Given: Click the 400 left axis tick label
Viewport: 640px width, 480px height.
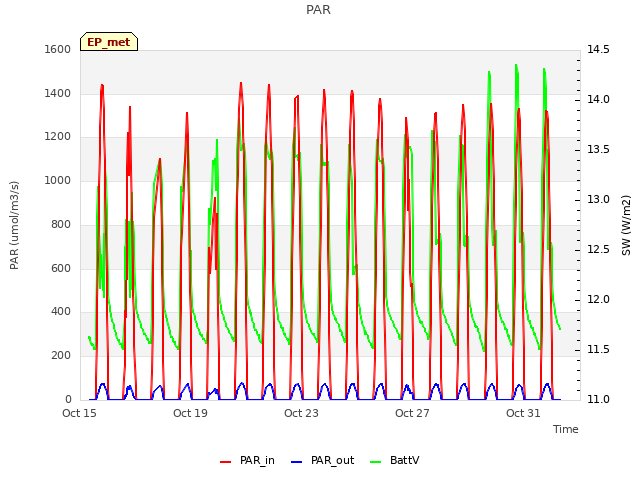Looking at the screenshot, I should tap(61, 311).
